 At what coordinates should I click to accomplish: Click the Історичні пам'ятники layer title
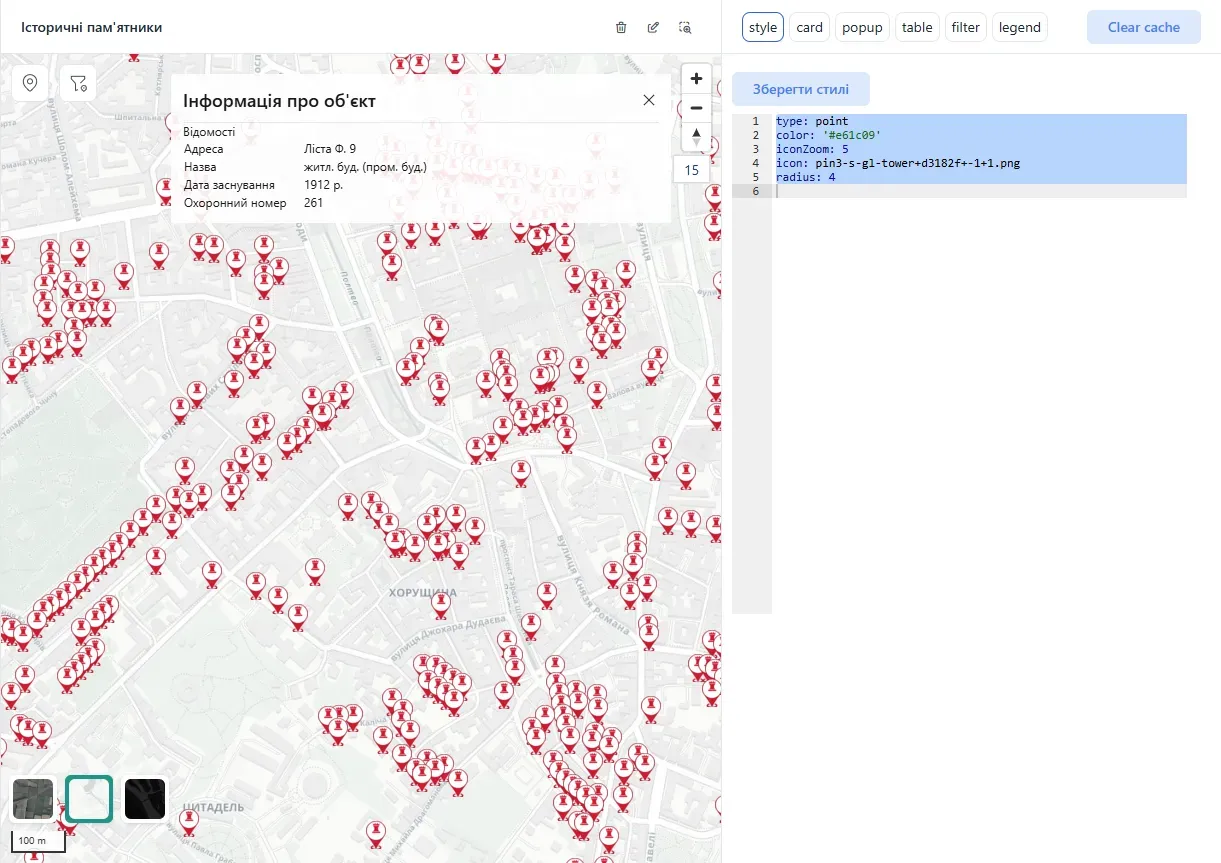(x=92, y=27)
